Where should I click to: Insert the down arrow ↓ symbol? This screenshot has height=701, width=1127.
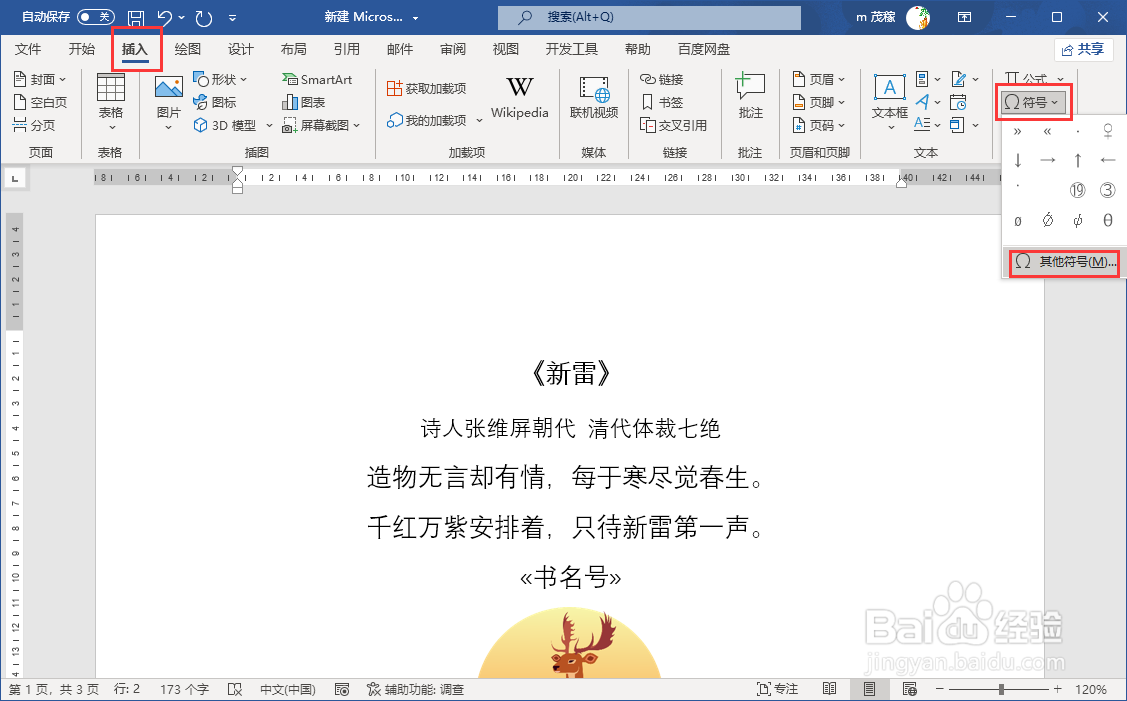point(1018,160)
